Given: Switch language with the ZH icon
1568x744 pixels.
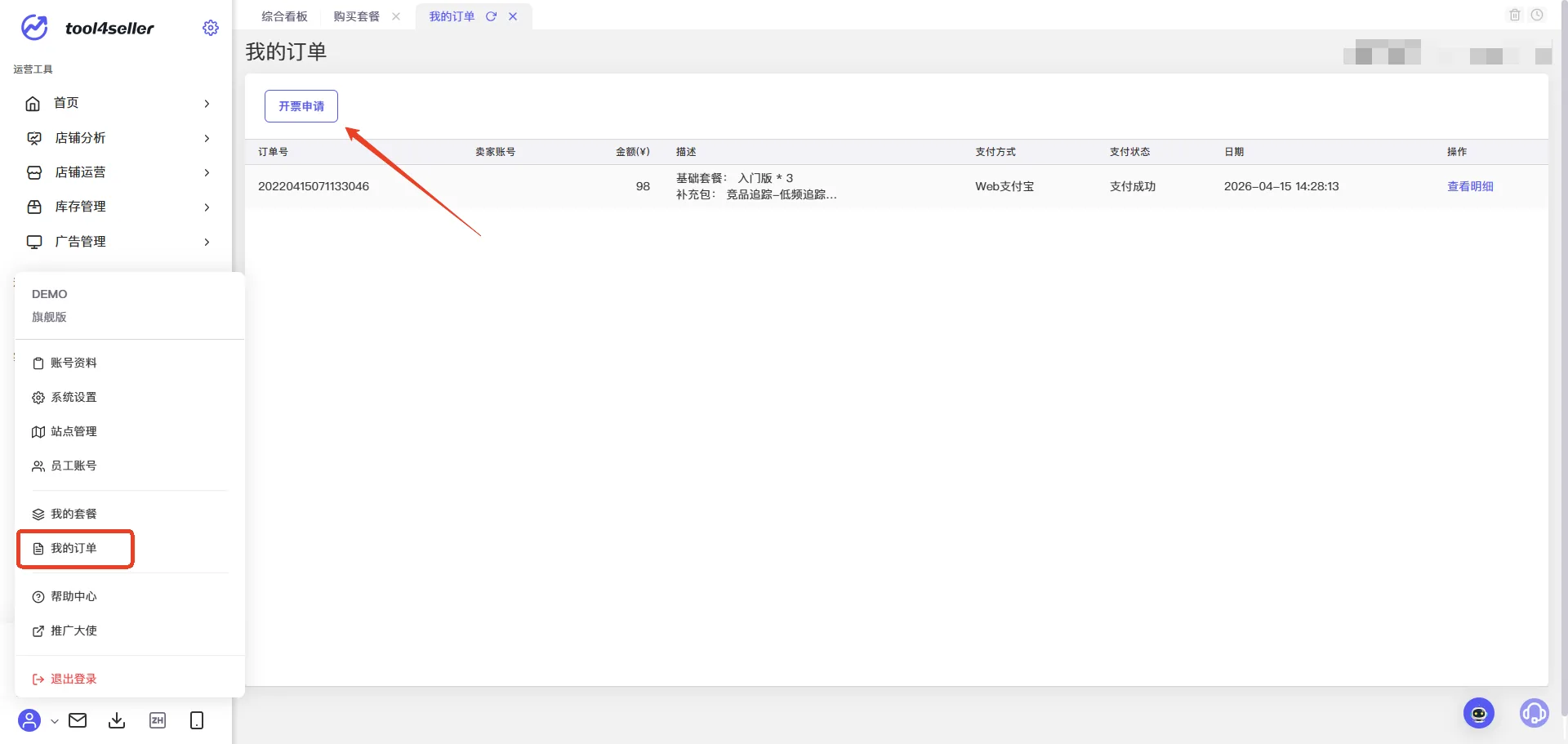Looking at the screenshot, I should click(158, 720).
